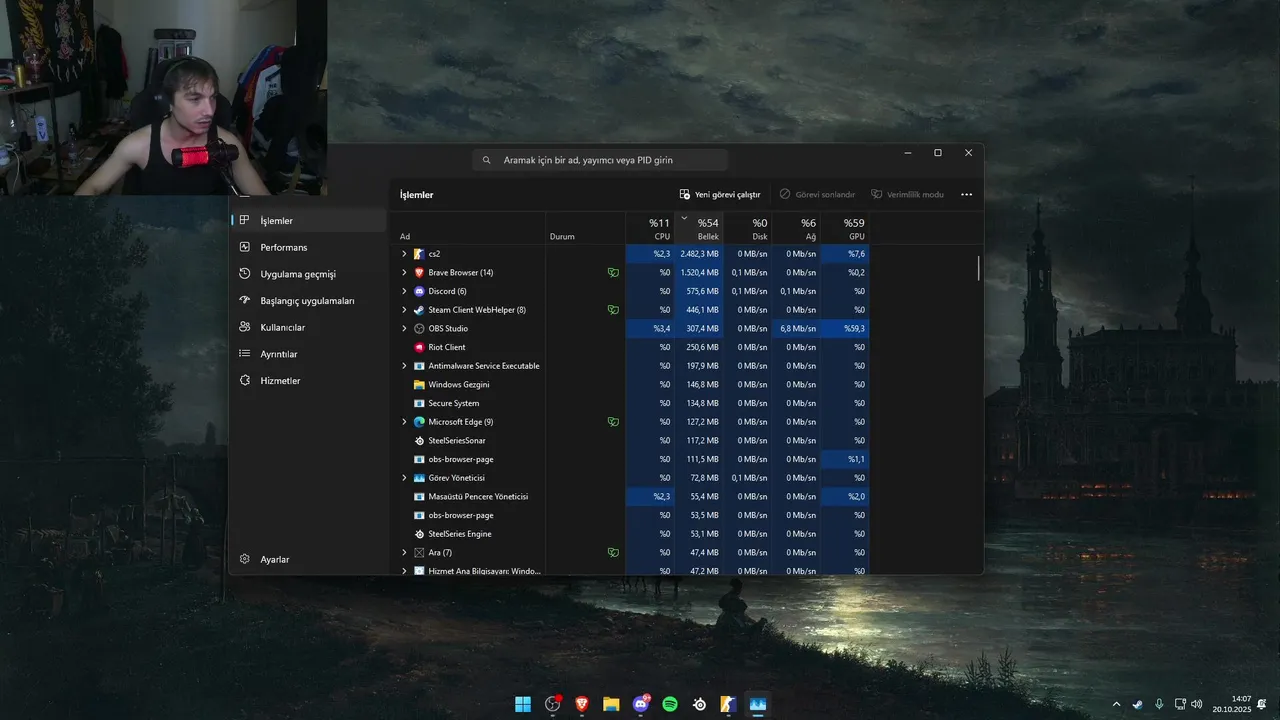Click the %59,3 GPU cell
1280x720 pixels.
pyautogui.click(x=845, y=328)
